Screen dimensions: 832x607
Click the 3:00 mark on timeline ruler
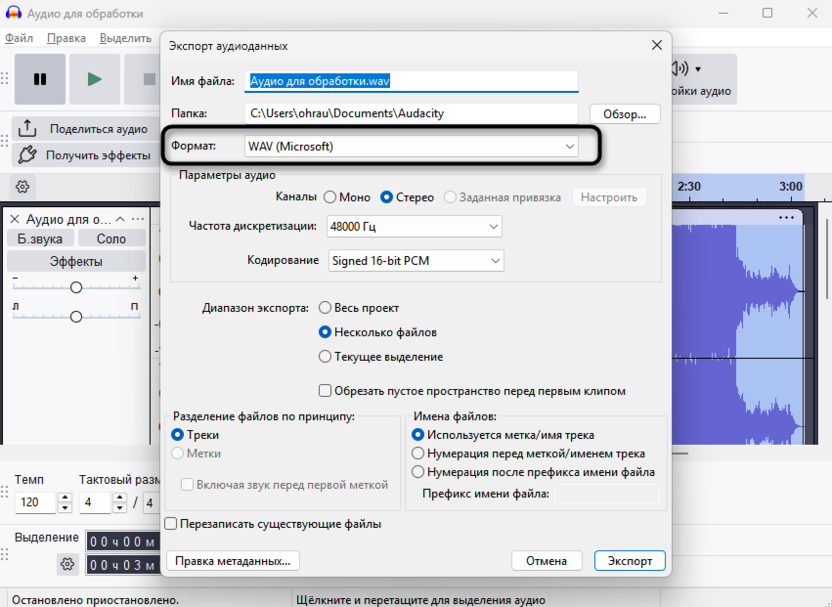click(x=791, y=186)
